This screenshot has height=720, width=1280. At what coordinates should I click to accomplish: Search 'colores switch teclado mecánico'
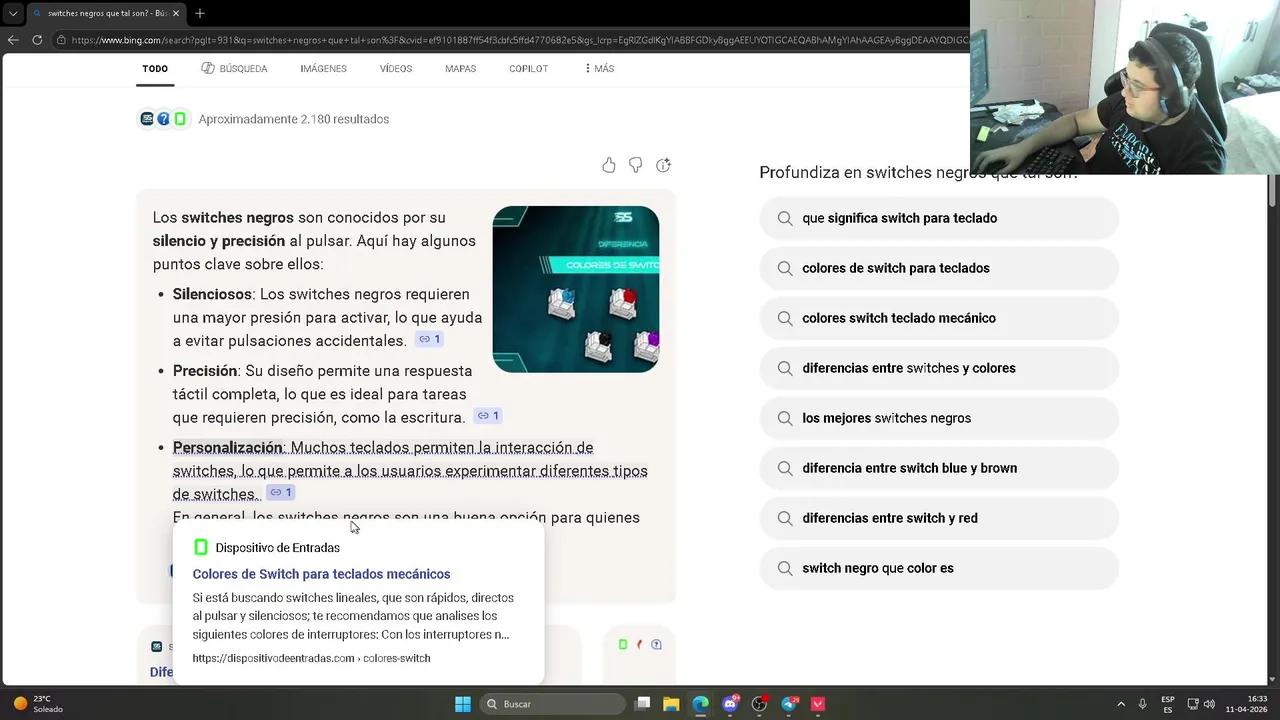939,318
